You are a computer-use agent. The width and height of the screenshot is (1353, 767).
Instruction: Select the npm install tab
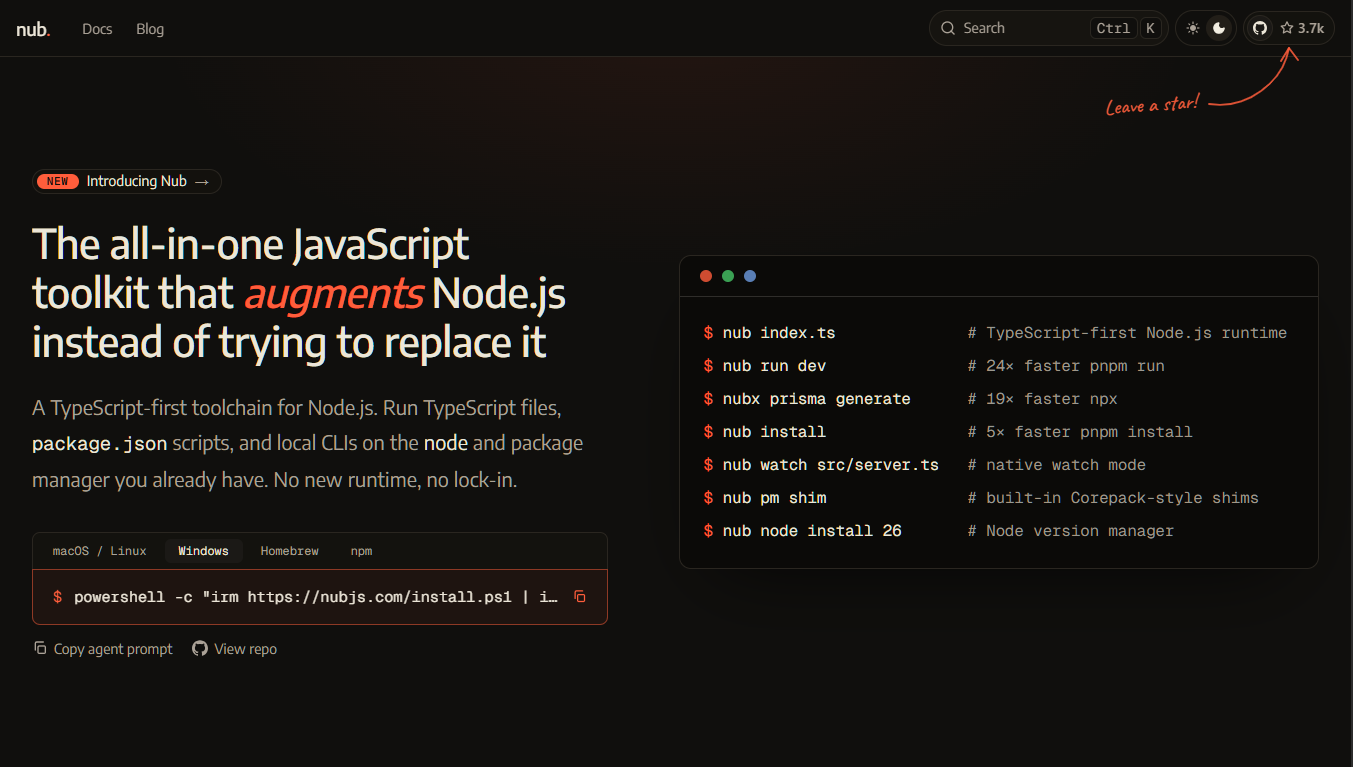point(361,551)
